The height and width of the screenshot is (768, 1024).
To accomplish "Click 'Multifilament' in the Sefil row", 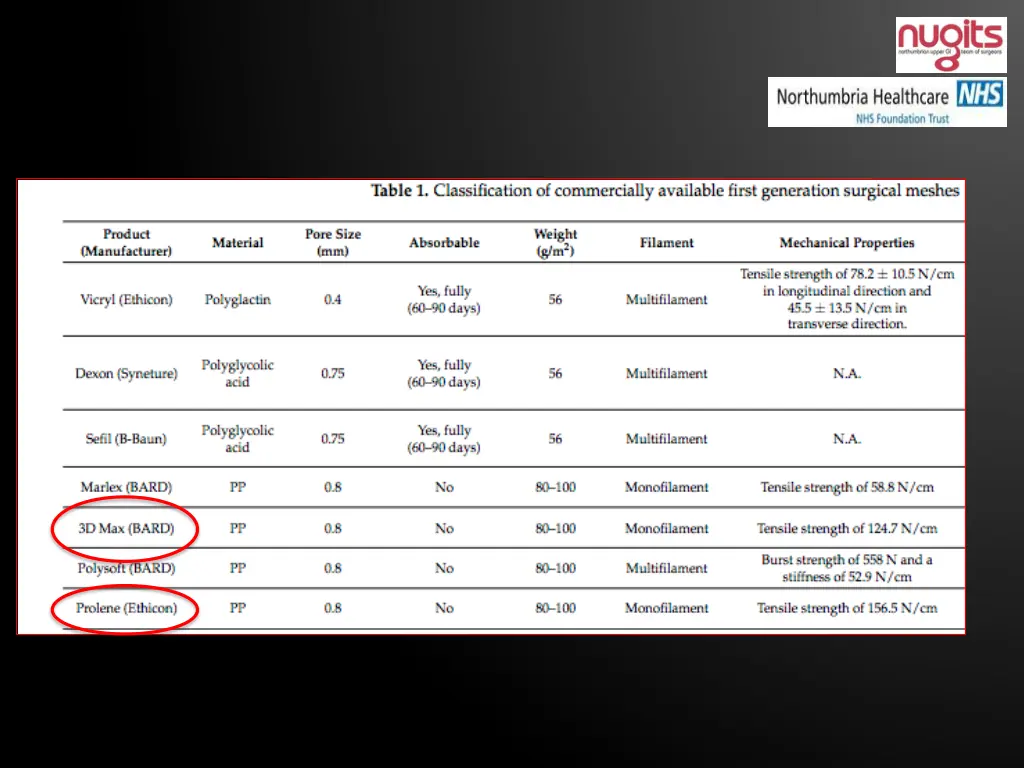I will click(x=666, y=438).
